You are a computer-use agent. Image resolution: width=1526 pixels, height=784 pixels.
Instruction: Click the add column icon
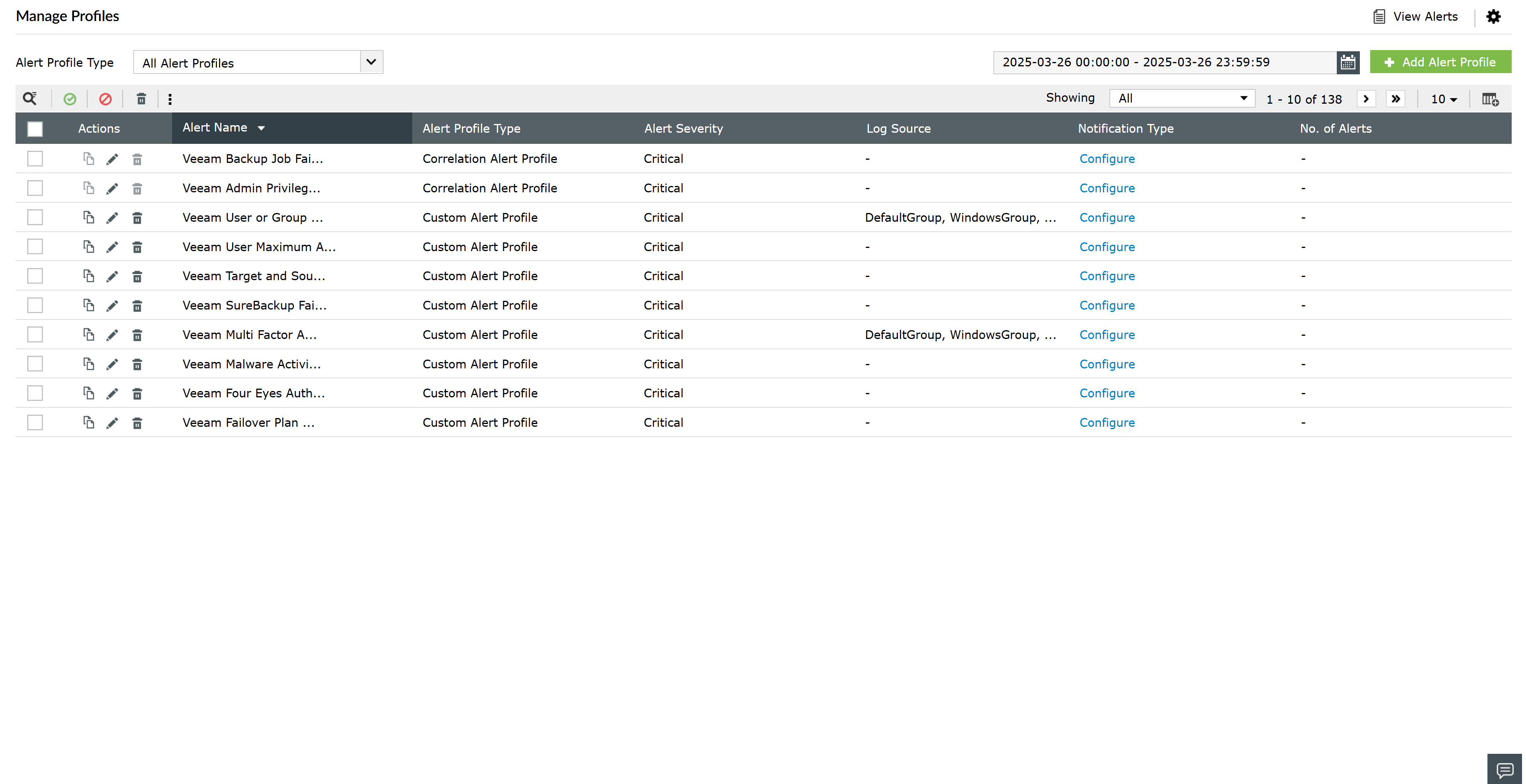pyautogui.click(x=1490, y=98)
